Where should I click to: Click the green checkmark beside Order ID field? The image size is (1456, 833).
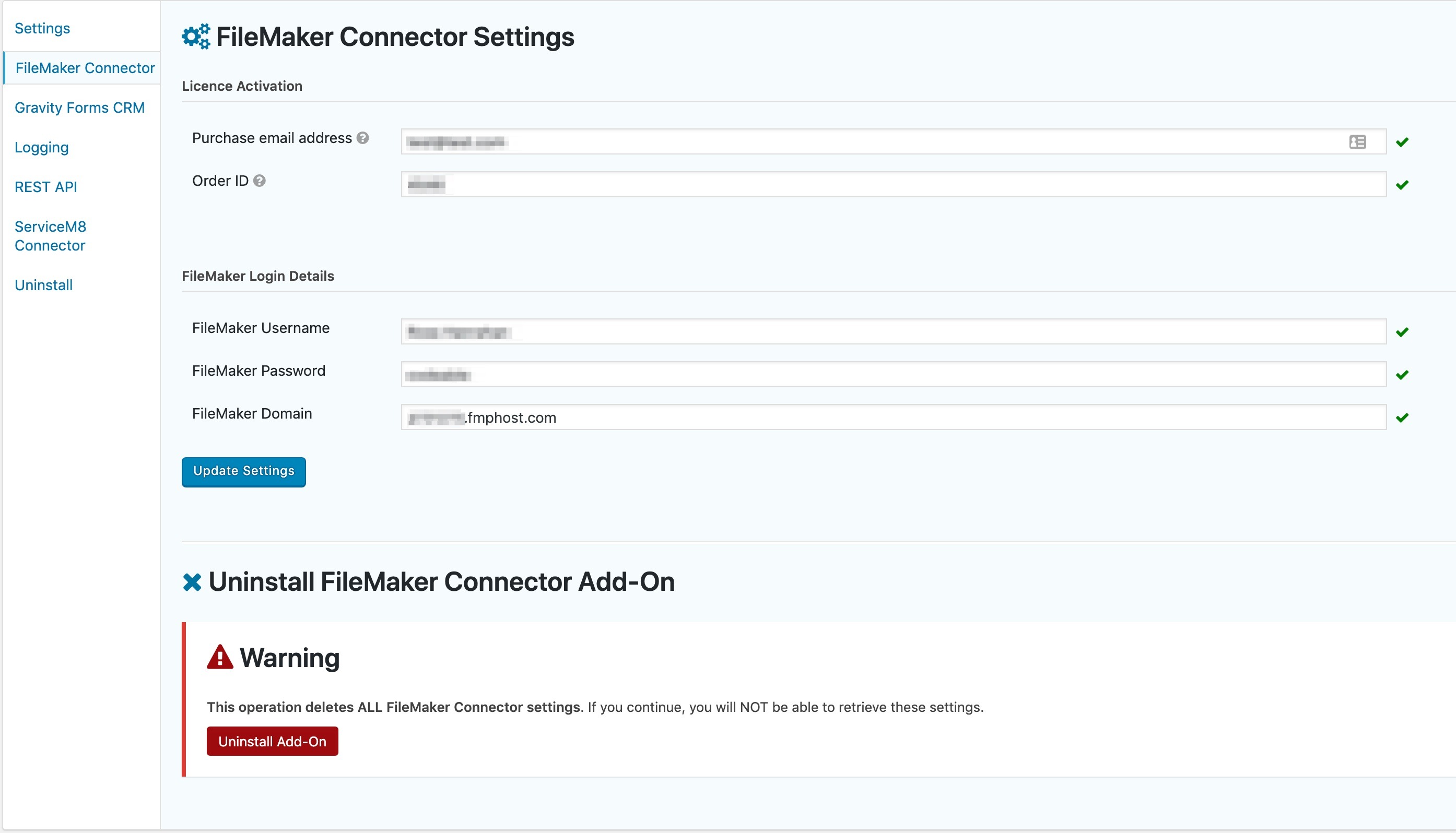(1402, 185)
